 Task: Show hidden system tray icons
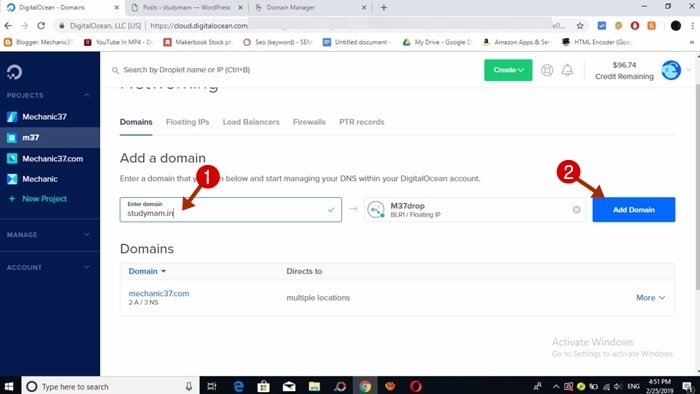click(555, 387)
